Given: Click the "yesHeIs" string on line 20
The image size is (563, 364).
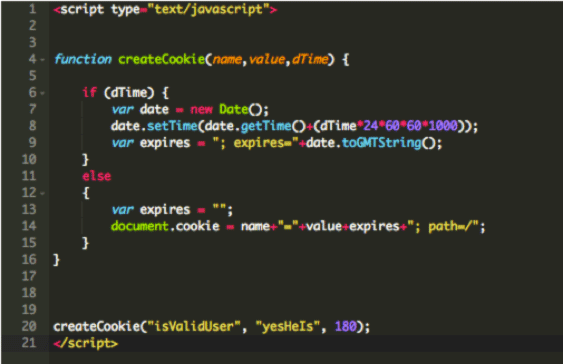Looking at the screenshot, I should pyautogui.click(x=288, y=326).
